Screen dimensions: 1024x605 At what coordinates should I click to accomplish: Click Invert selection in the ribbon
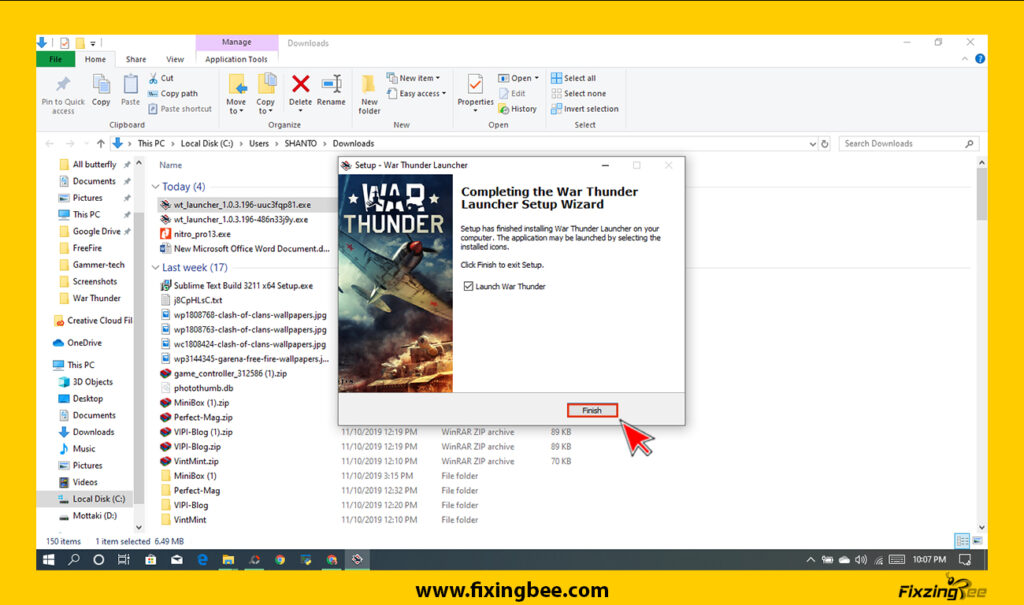pyautogui.click(x=584, y=109)
